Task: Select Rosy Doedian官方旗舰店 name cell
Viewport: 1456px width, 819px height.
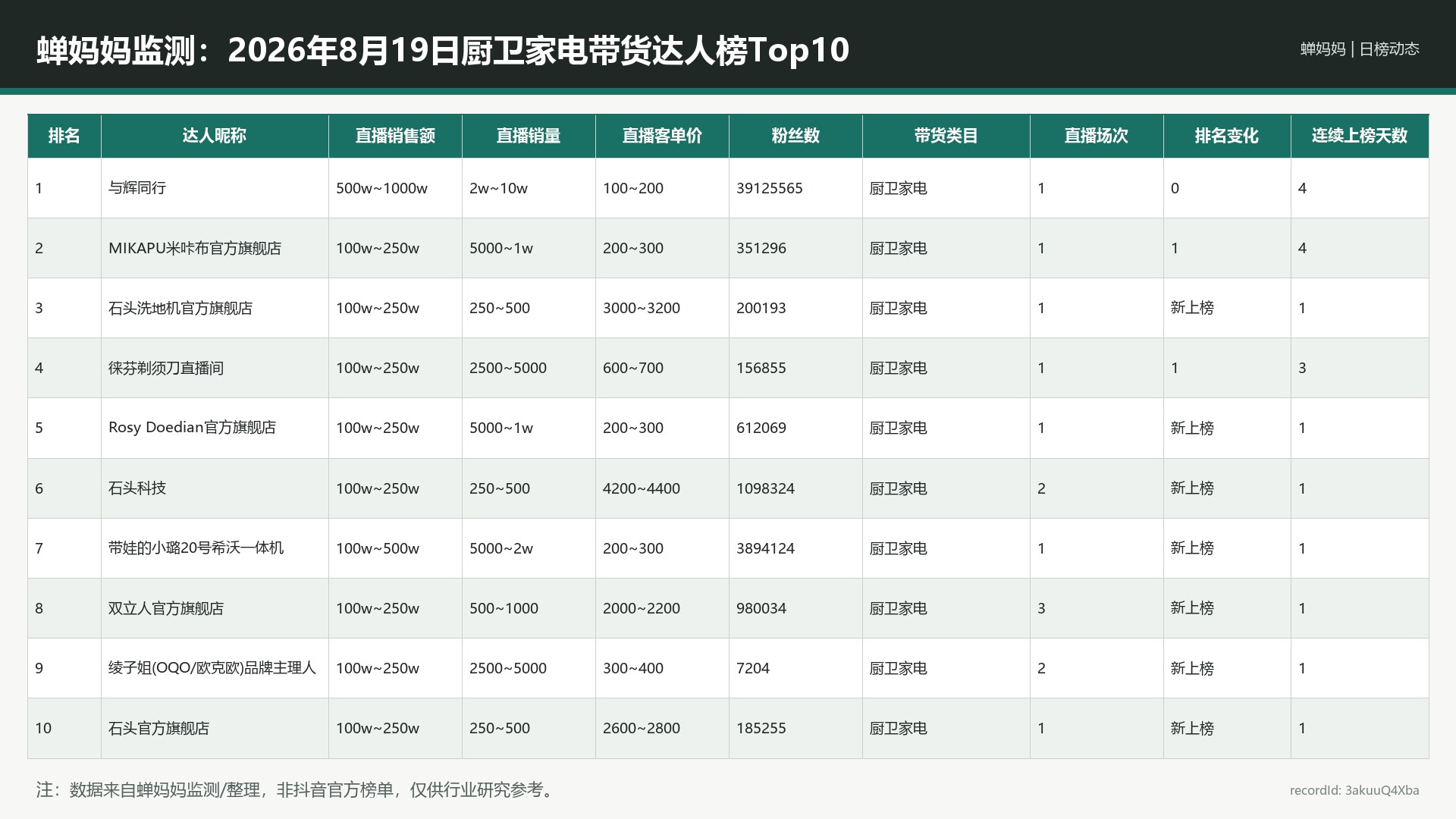Action: (215, 428)
